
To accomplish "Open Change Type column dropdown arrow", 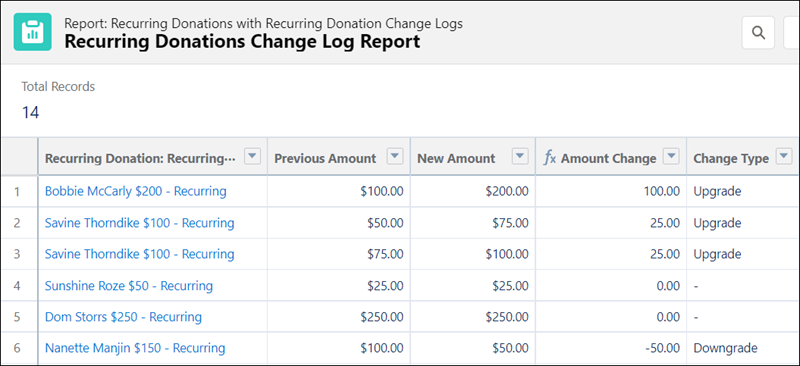I will [784, 157].
